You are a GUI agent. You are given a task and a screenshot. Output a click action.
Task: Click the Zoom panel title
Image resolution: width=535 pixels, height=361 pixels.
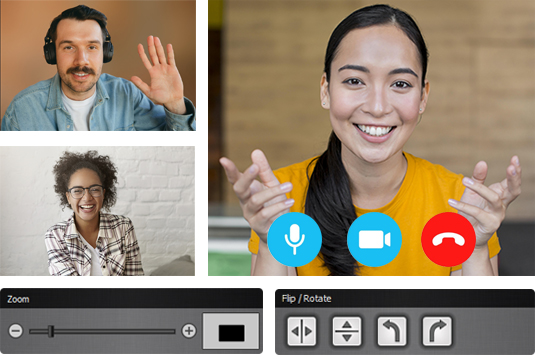[18, 299]
